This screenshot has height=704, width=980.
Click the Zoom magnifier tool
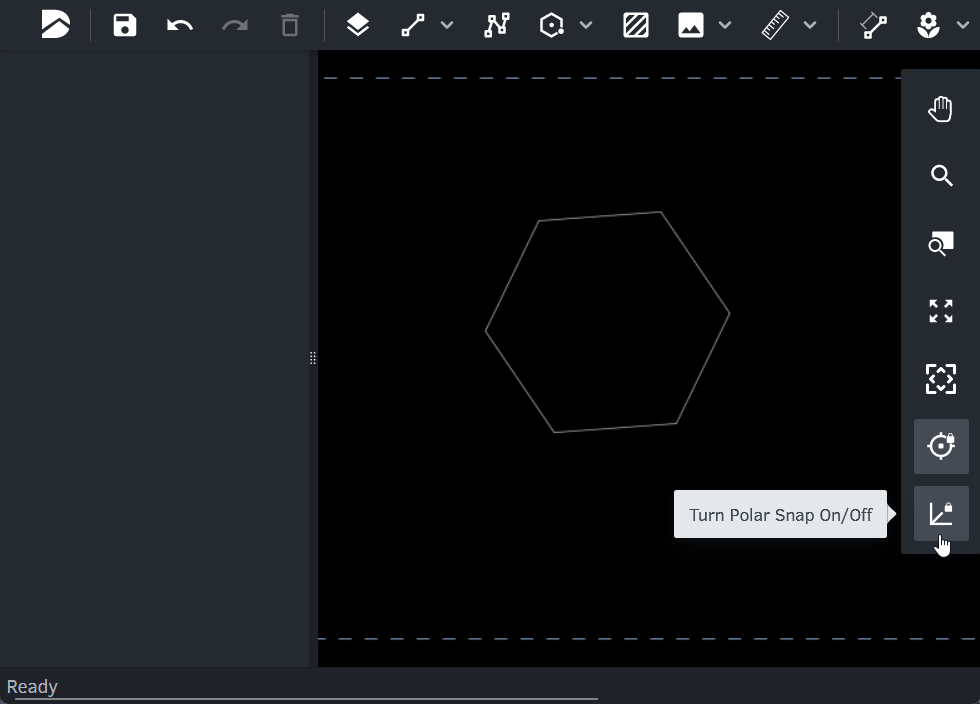(x=941, y=176)
